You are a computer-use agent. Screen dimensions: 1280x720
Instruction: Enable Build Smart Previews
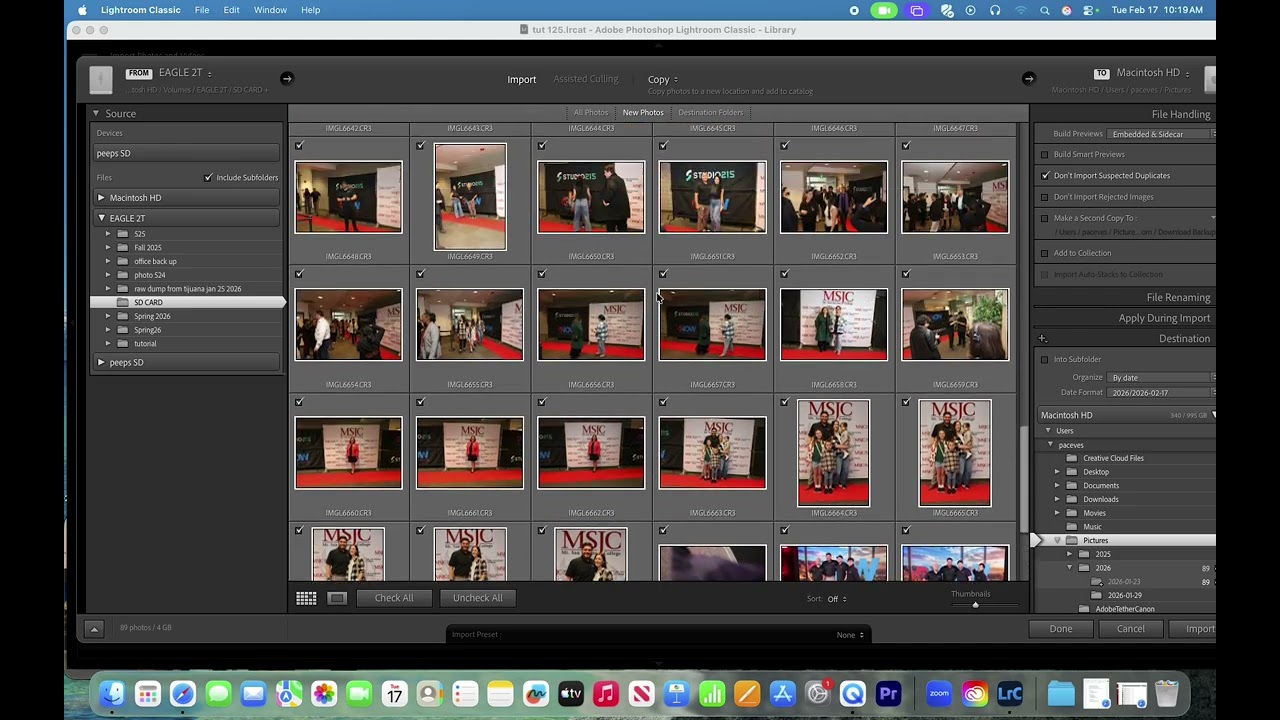[1045, 155]
